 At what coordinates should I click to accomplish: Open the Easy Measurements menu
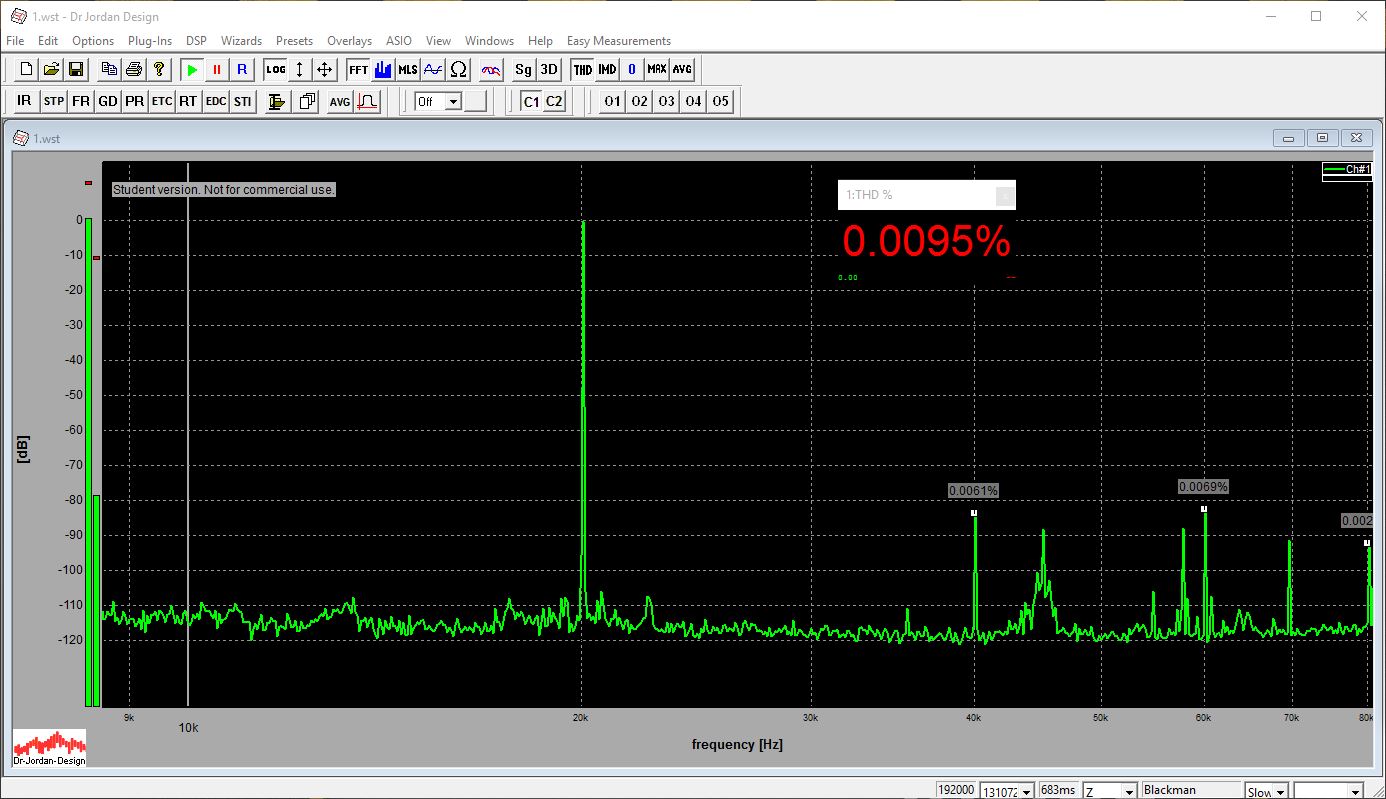coord(618,41)
